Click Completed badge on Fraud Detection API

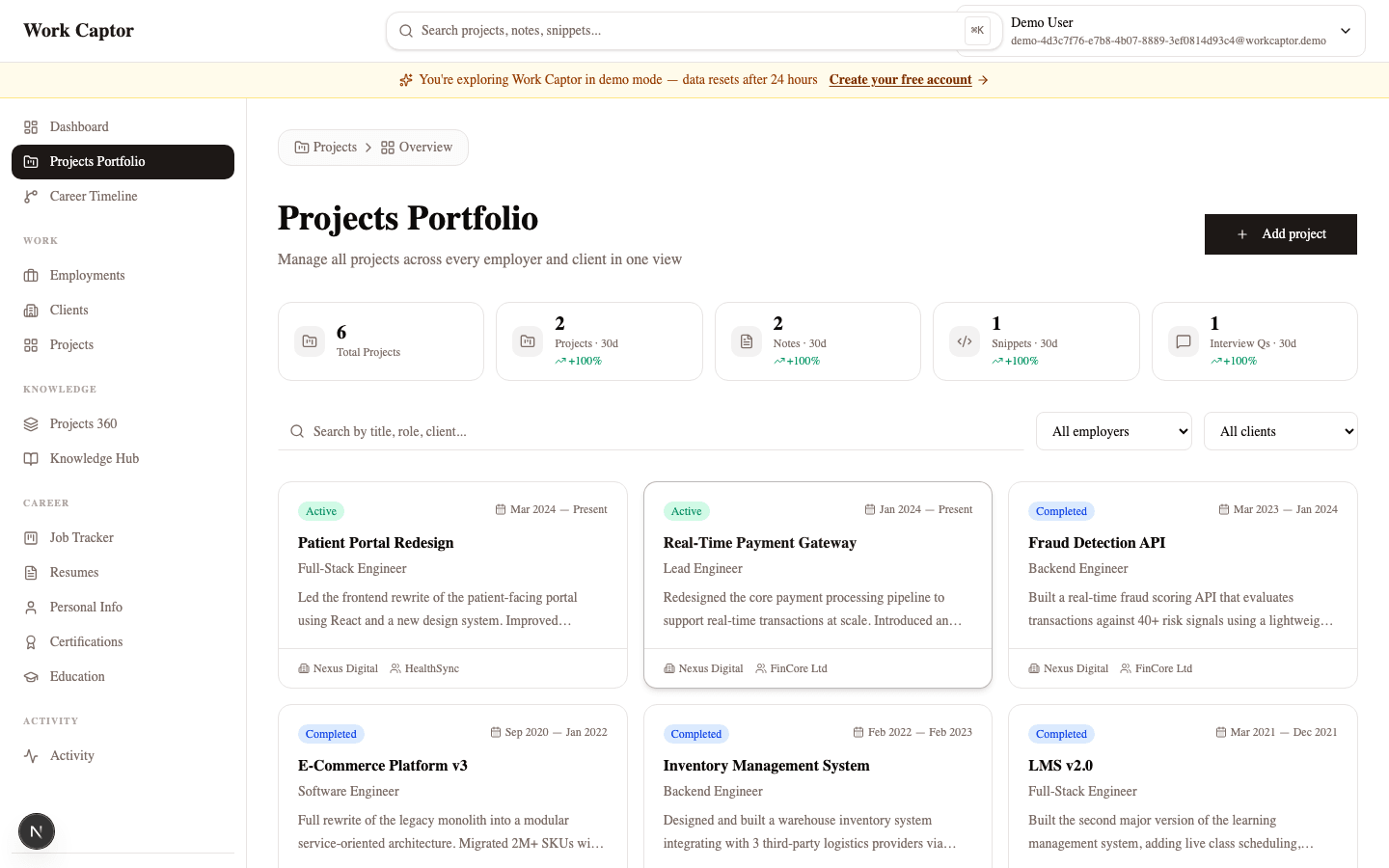(1061, 511)
